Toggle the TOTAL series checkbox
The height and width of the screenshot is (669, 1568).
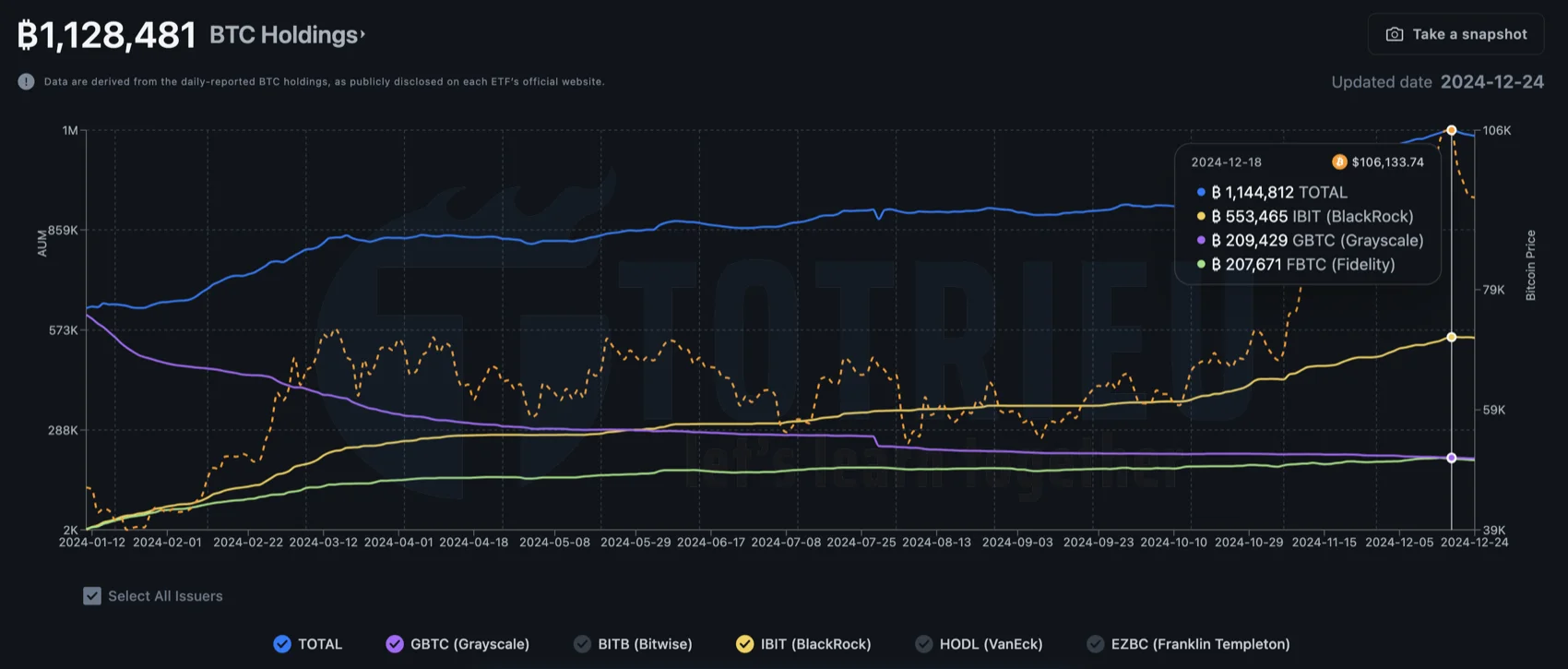click(x=282, y=644)
